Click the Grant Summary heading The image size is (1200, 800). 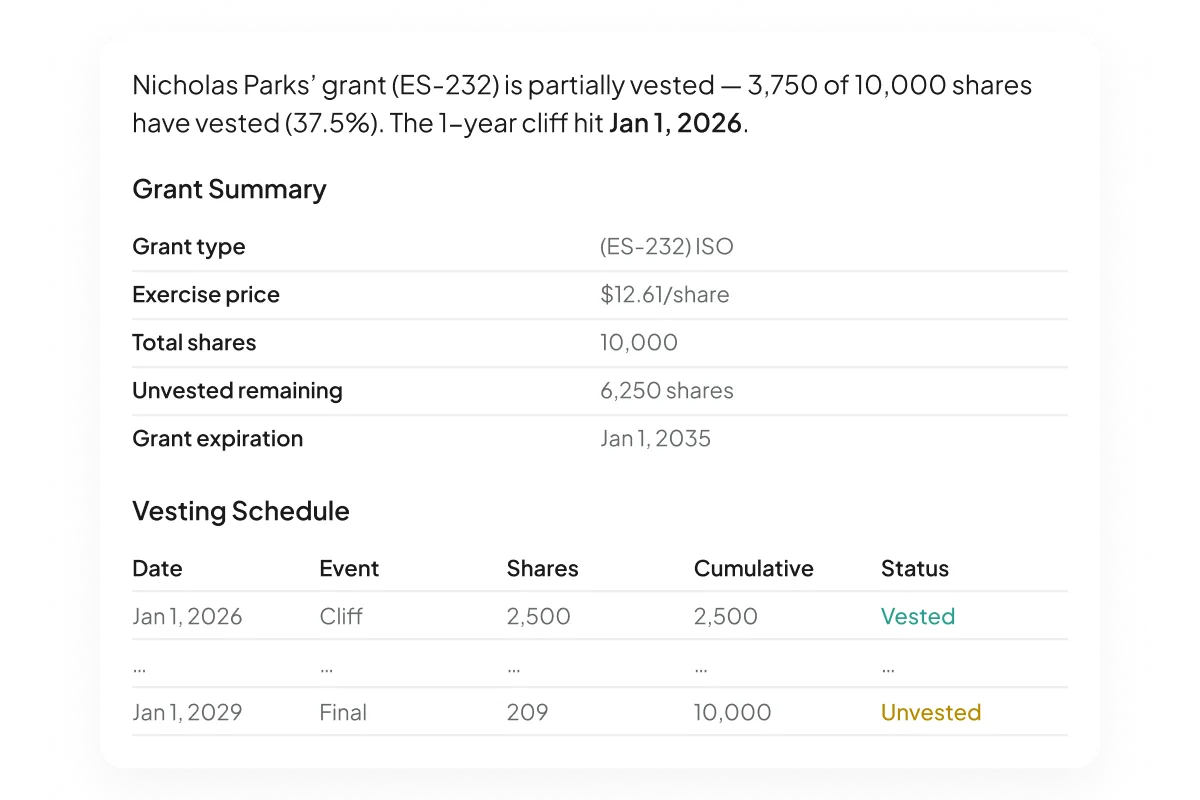point(229,189)
